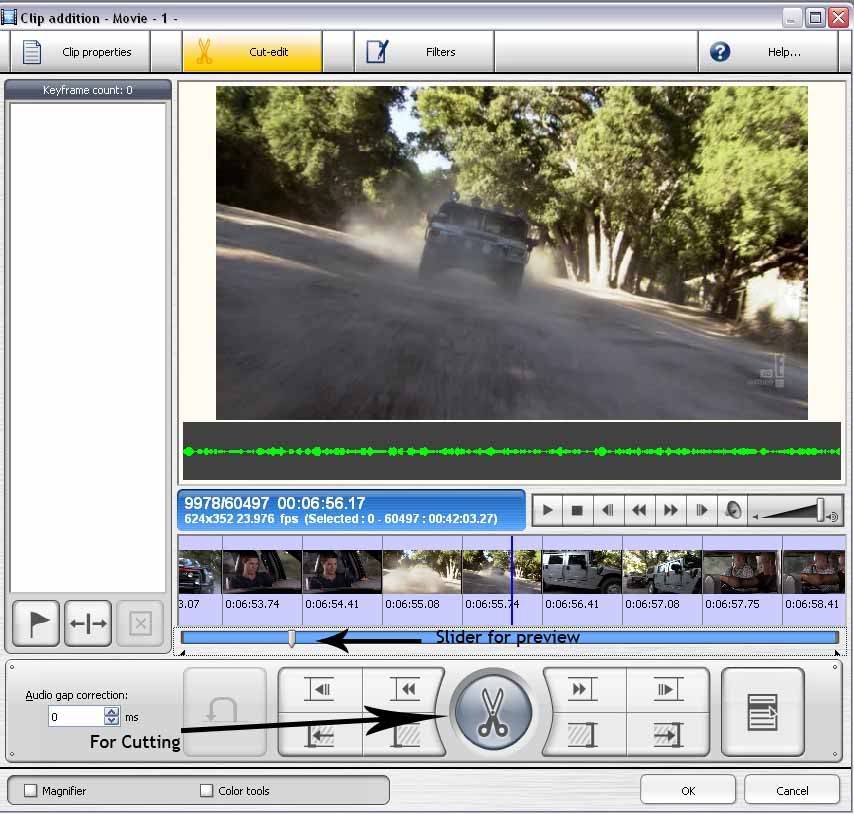Screen dimensions: 854x814
Task: Click the video preview frame
Action: (x=511, y=253)
